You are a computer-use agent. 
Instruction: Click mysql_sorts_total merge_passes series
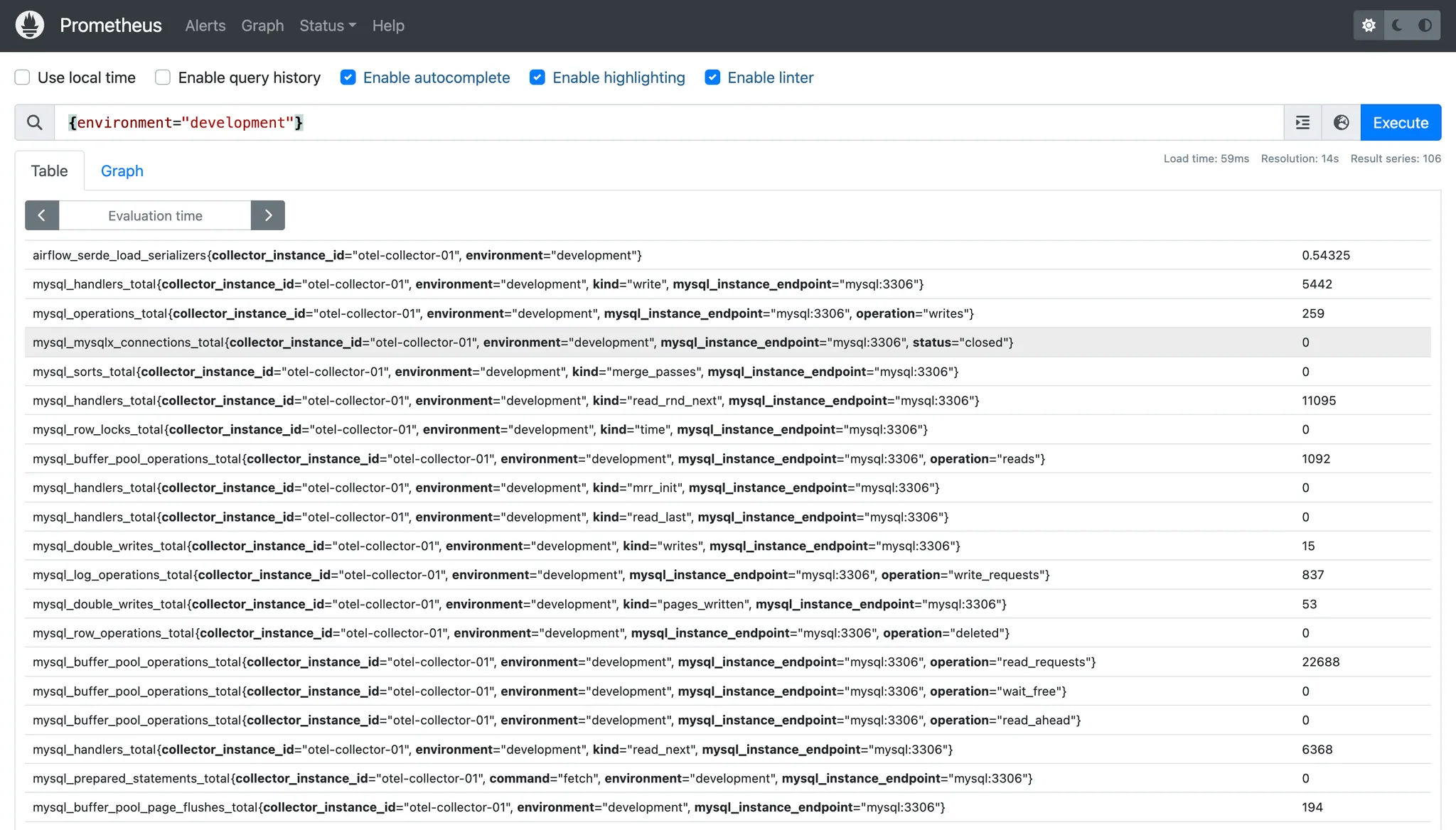(x=728, y=372)
